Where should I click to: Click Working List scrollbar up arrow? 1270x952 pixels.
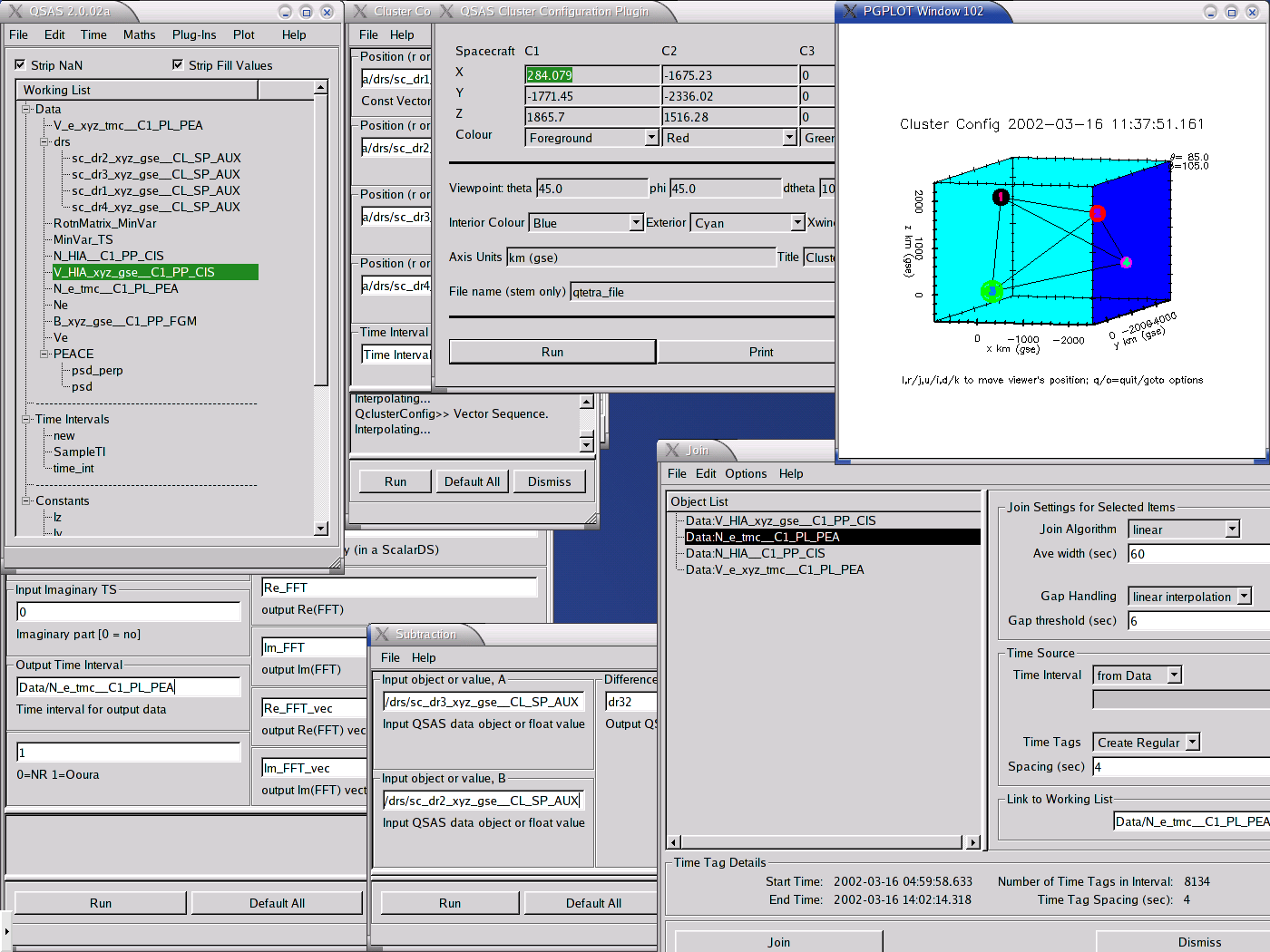click(320, 87)
